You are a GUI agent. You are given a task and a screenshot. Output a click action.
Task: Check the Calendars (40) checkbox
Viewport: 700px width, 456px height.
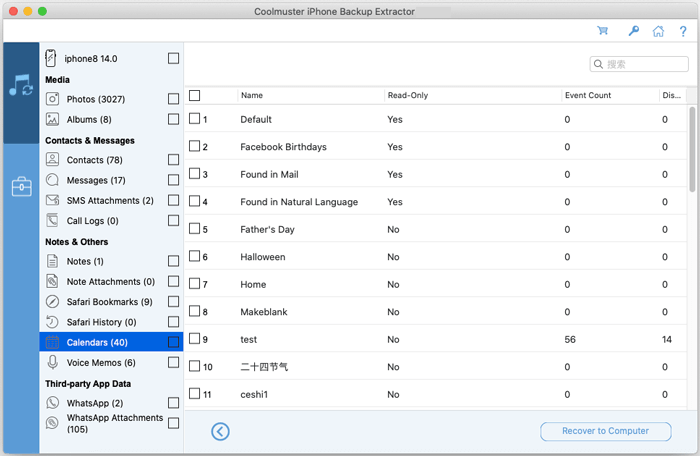click(x=173, y=342)
